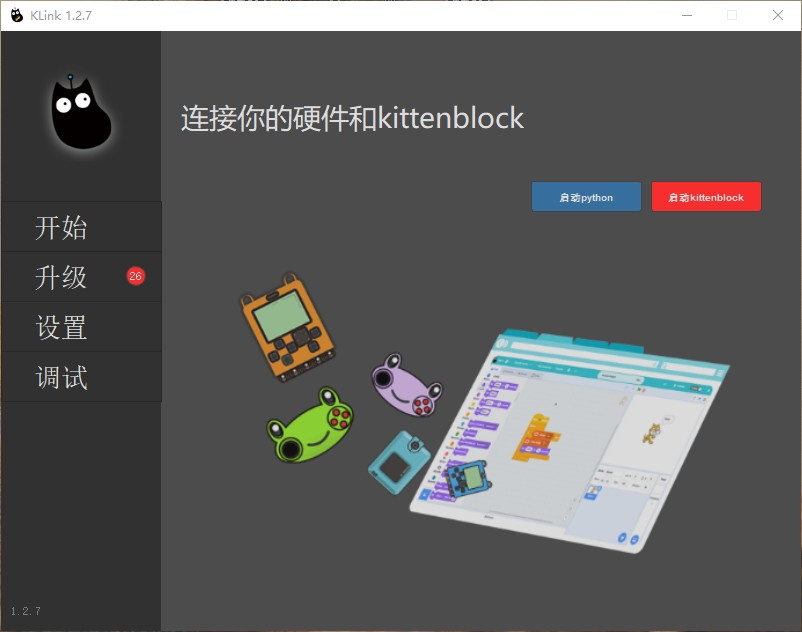Click the red 启动kittenblock button
The width and height of the screenshot is (802, 632).
tap(706, 197)
